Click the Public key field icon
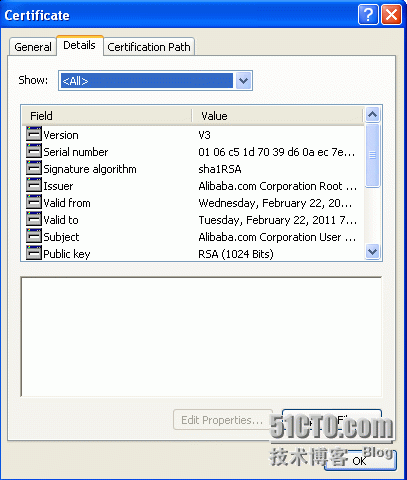 pos(34,253)
